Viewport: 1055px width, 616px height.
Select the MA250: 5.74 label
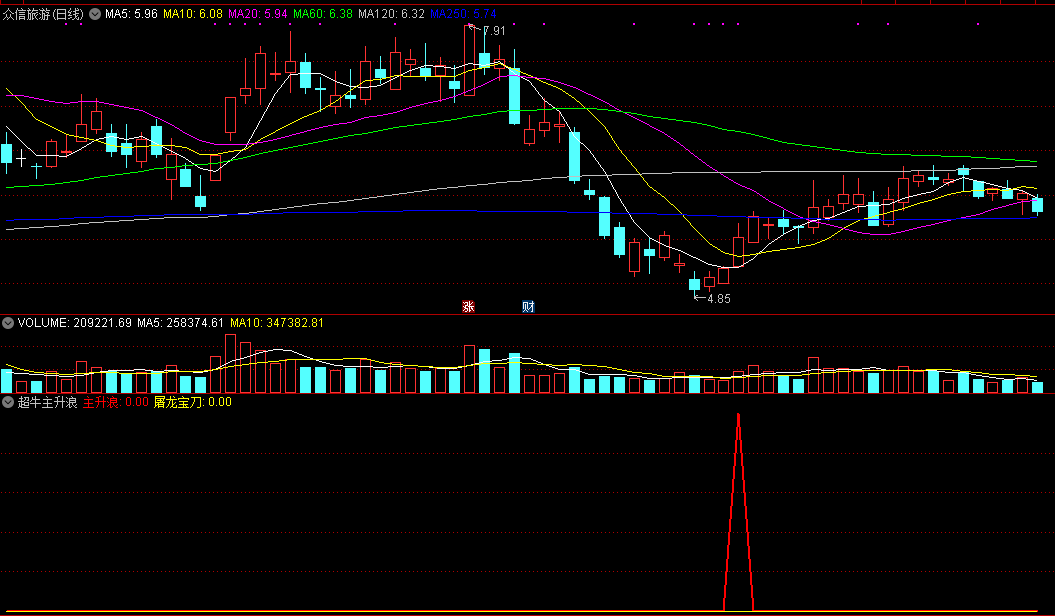pos(463,14)
